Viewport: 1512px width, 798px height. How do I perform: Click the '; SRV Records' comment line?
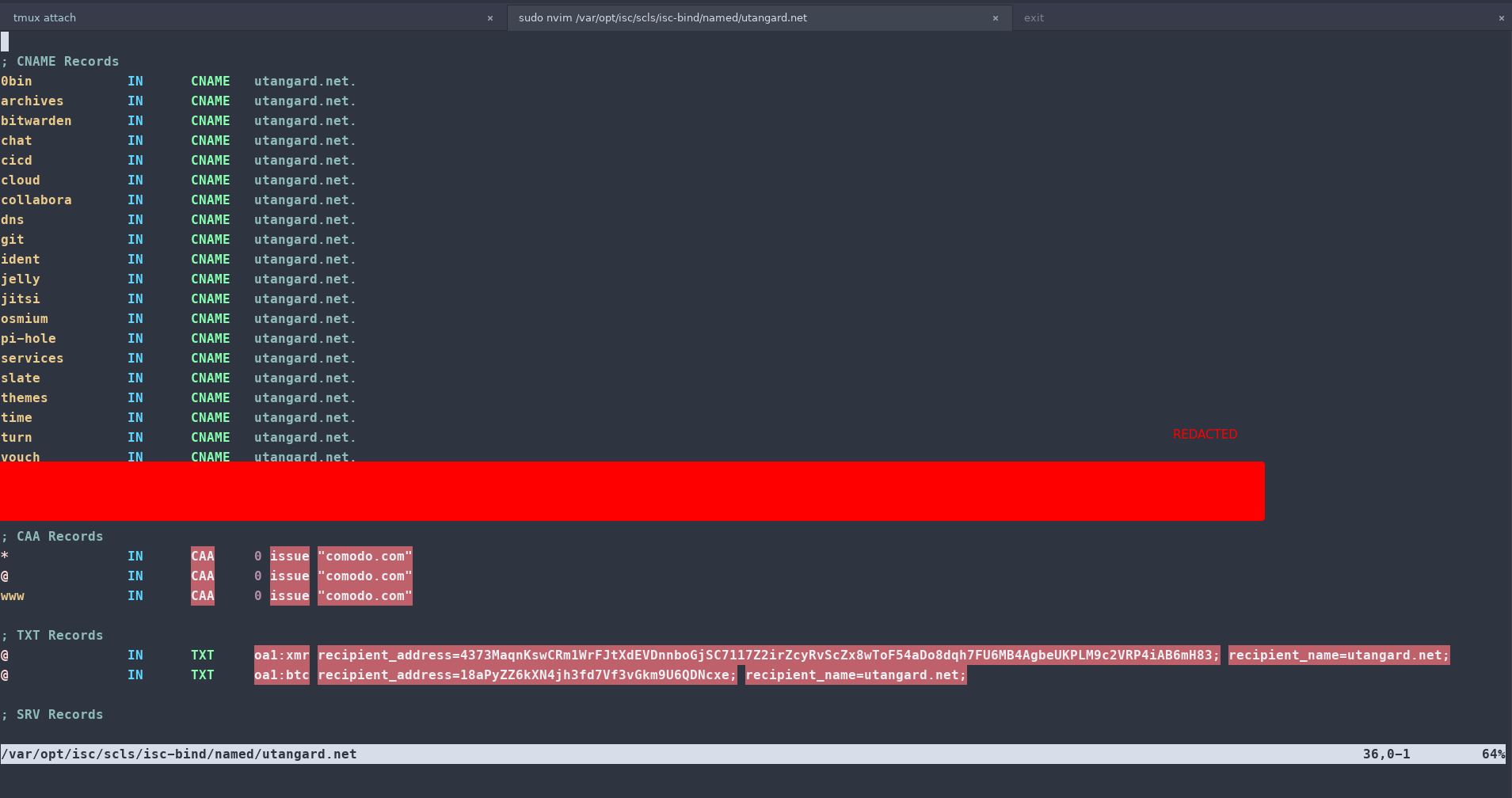point(52,715)
